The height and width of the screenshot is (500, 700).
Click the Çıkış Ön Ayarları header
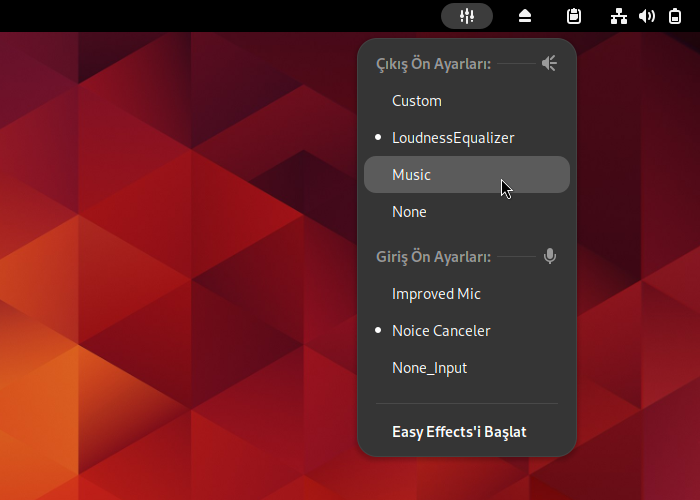point(433,64)
